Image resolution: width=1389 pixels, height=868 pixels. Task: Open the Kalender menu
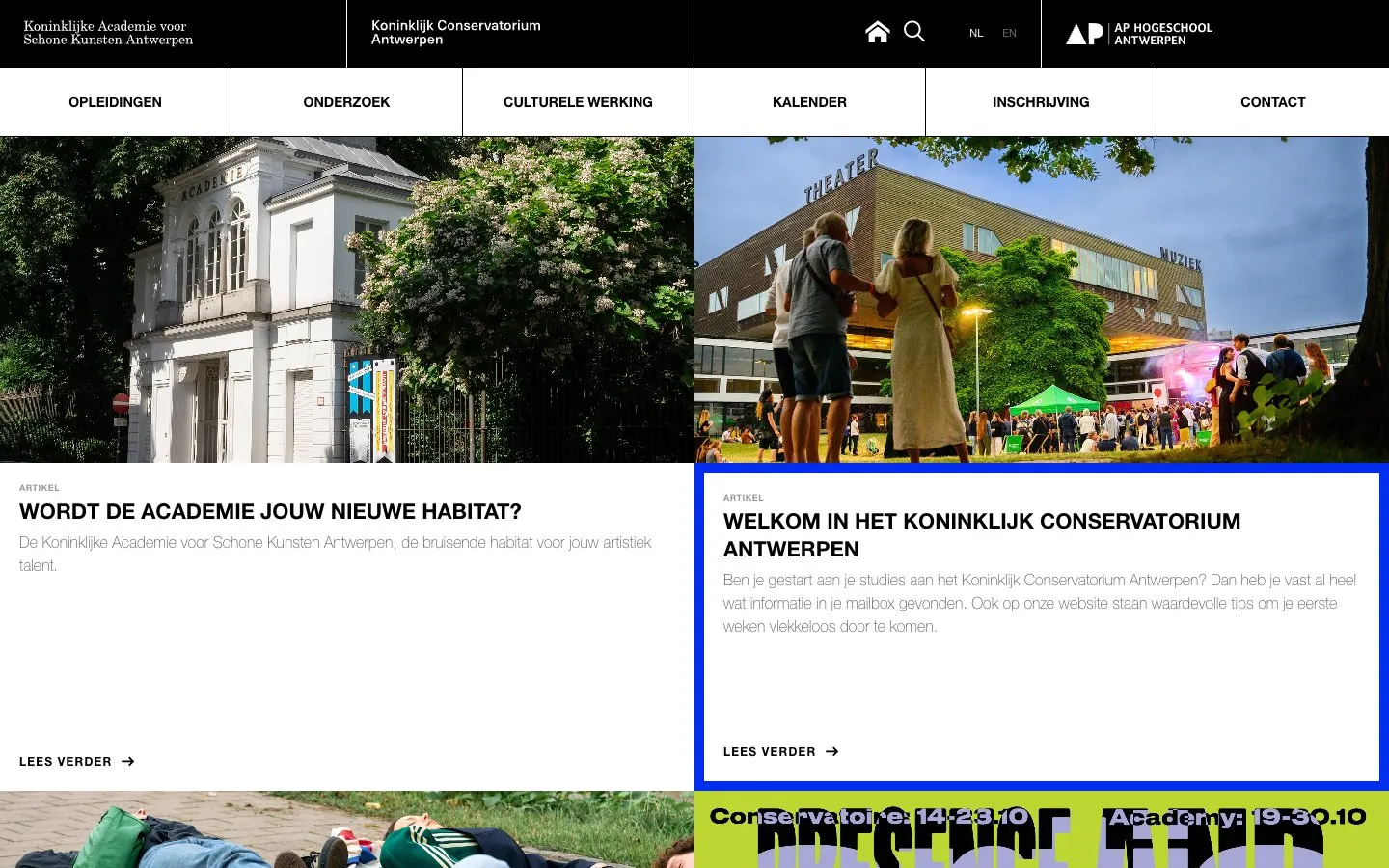coord(810,102)
